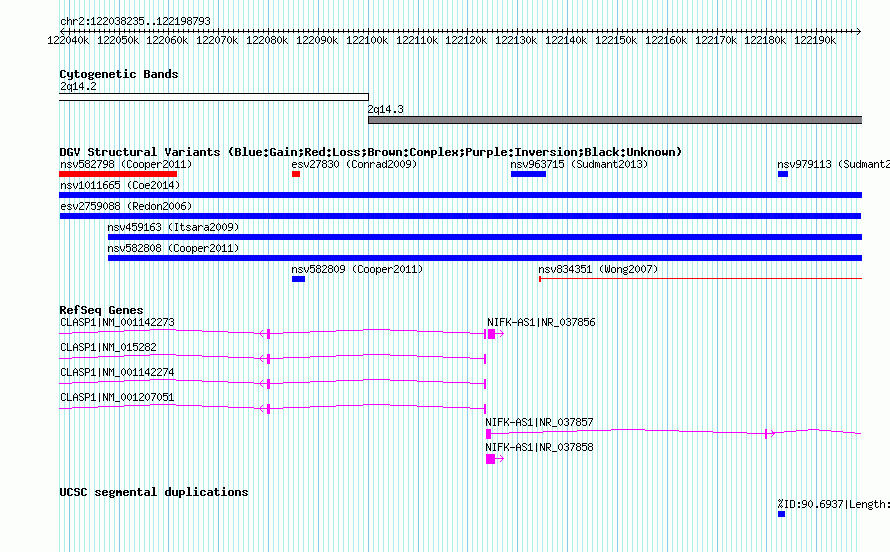Click the CLASP1|NM_015282 gene label
Screen dimensions: 890x552
pos(108,347)
